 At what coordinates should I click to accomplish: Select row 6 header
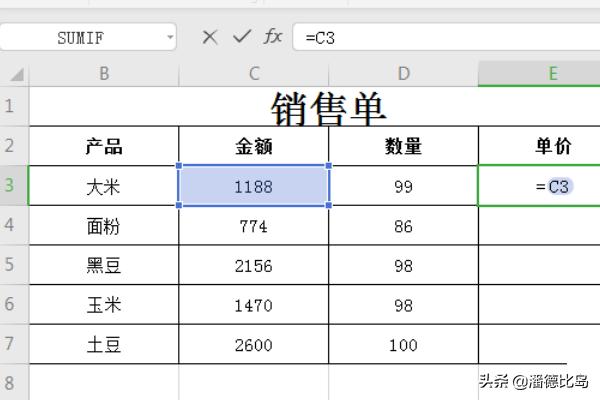coord(14,304)
